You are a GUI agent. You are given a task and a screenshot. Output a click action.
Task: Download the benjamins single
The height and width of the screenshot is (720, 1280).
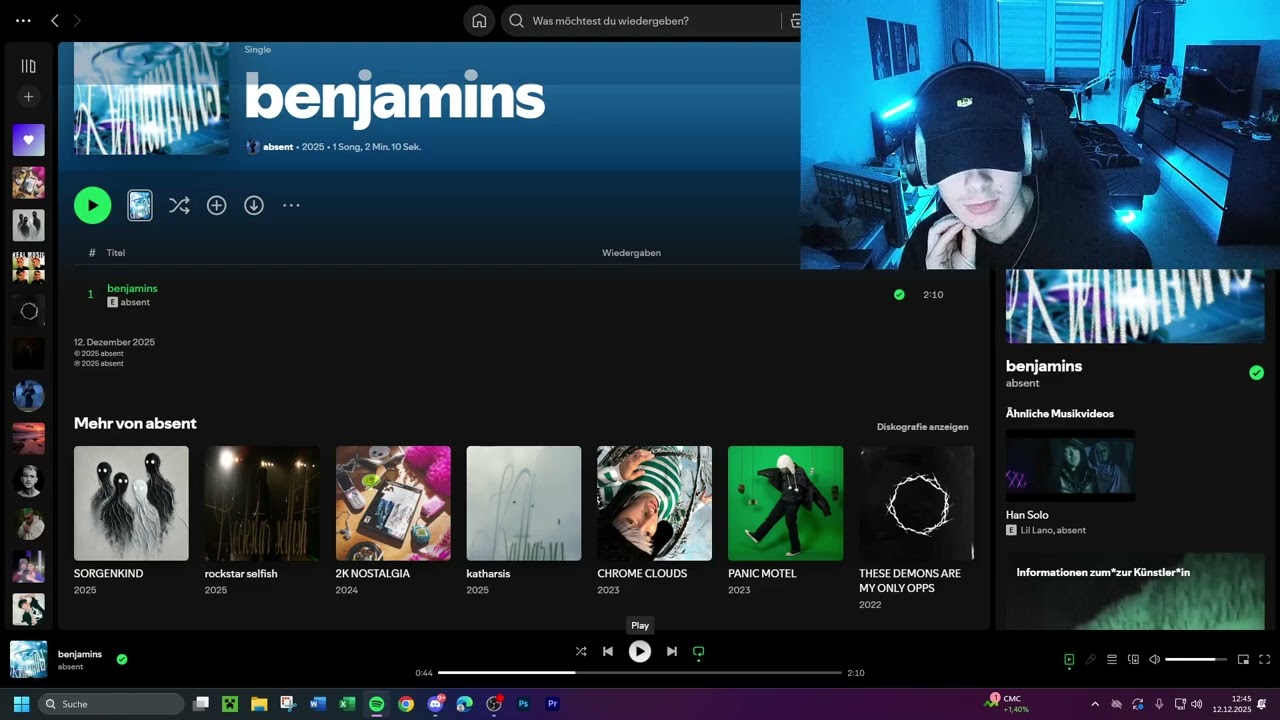254,205
